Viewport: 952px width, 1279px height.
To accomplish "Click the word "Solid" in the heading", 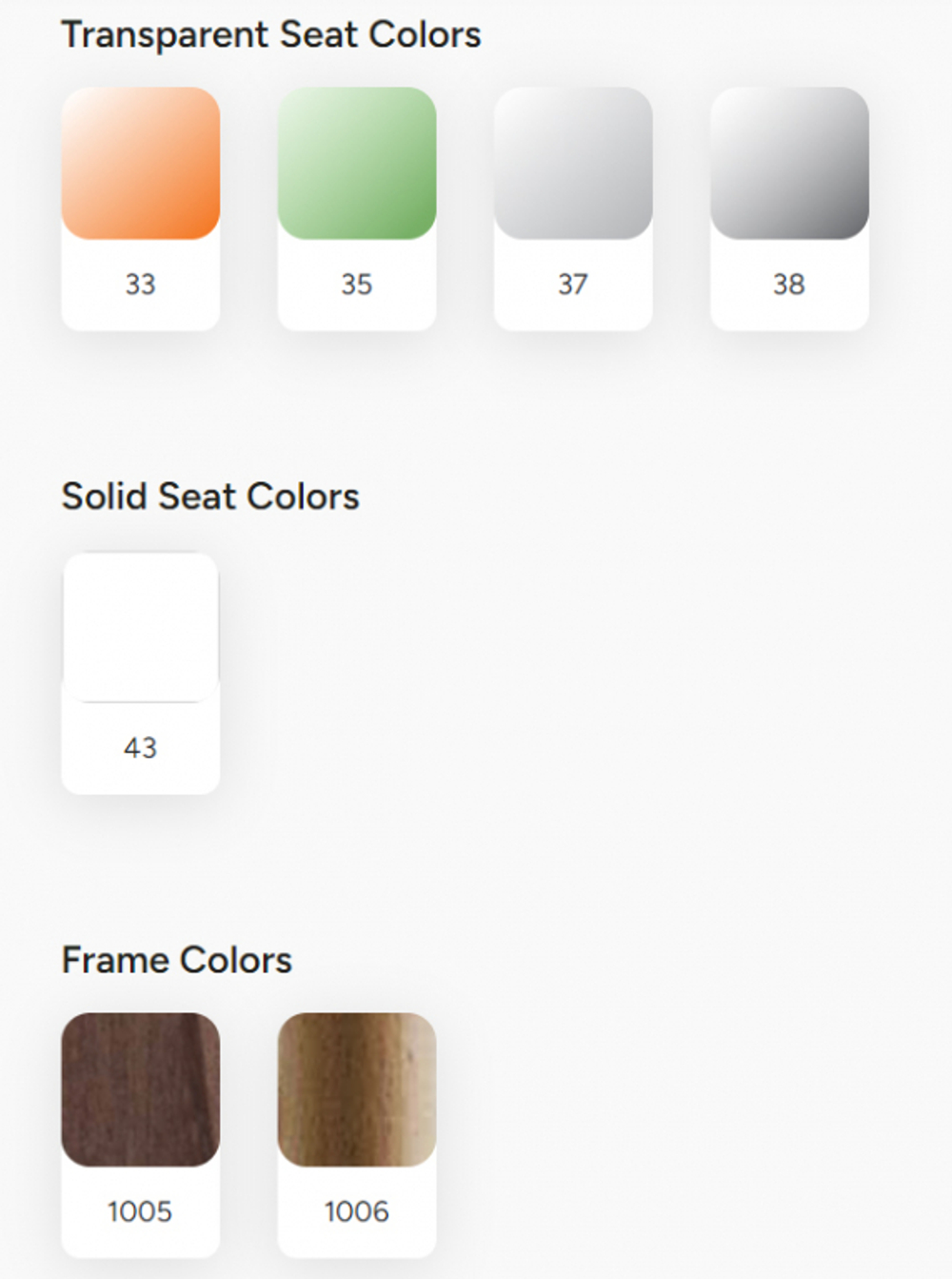I will coord(104,496).
